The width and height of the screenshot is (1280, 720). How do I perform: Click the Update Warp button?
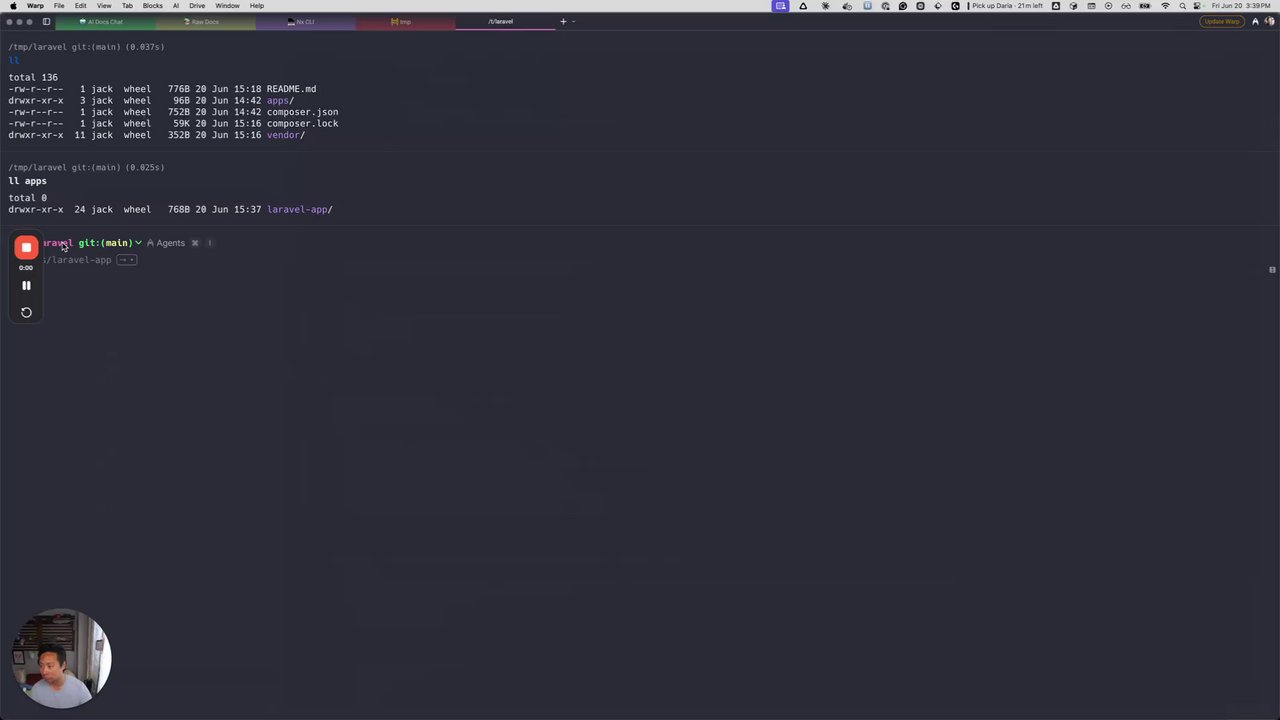(x=1222, y=21)
